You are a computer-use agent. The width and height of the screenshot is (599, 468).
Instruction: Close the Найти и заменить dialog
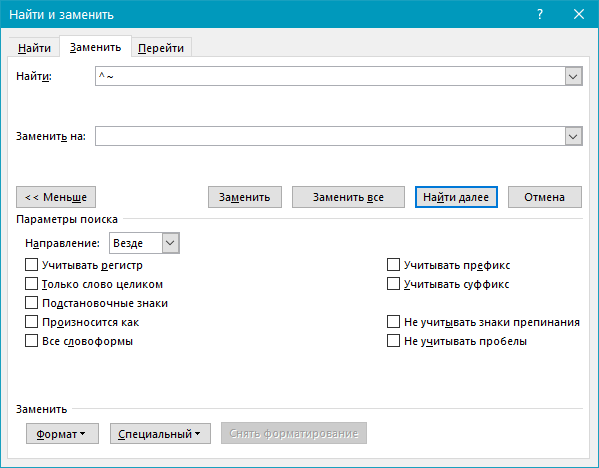[x=579, y=15]
